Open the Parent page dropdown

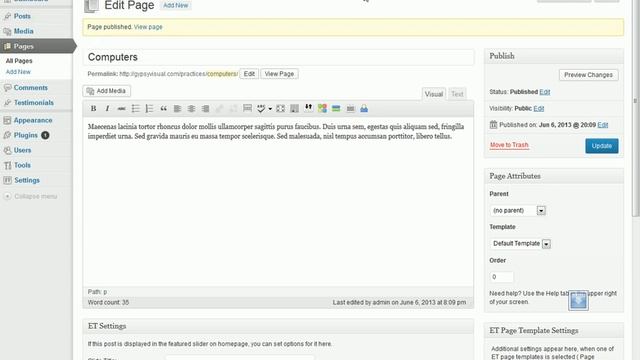pos(518,211)
